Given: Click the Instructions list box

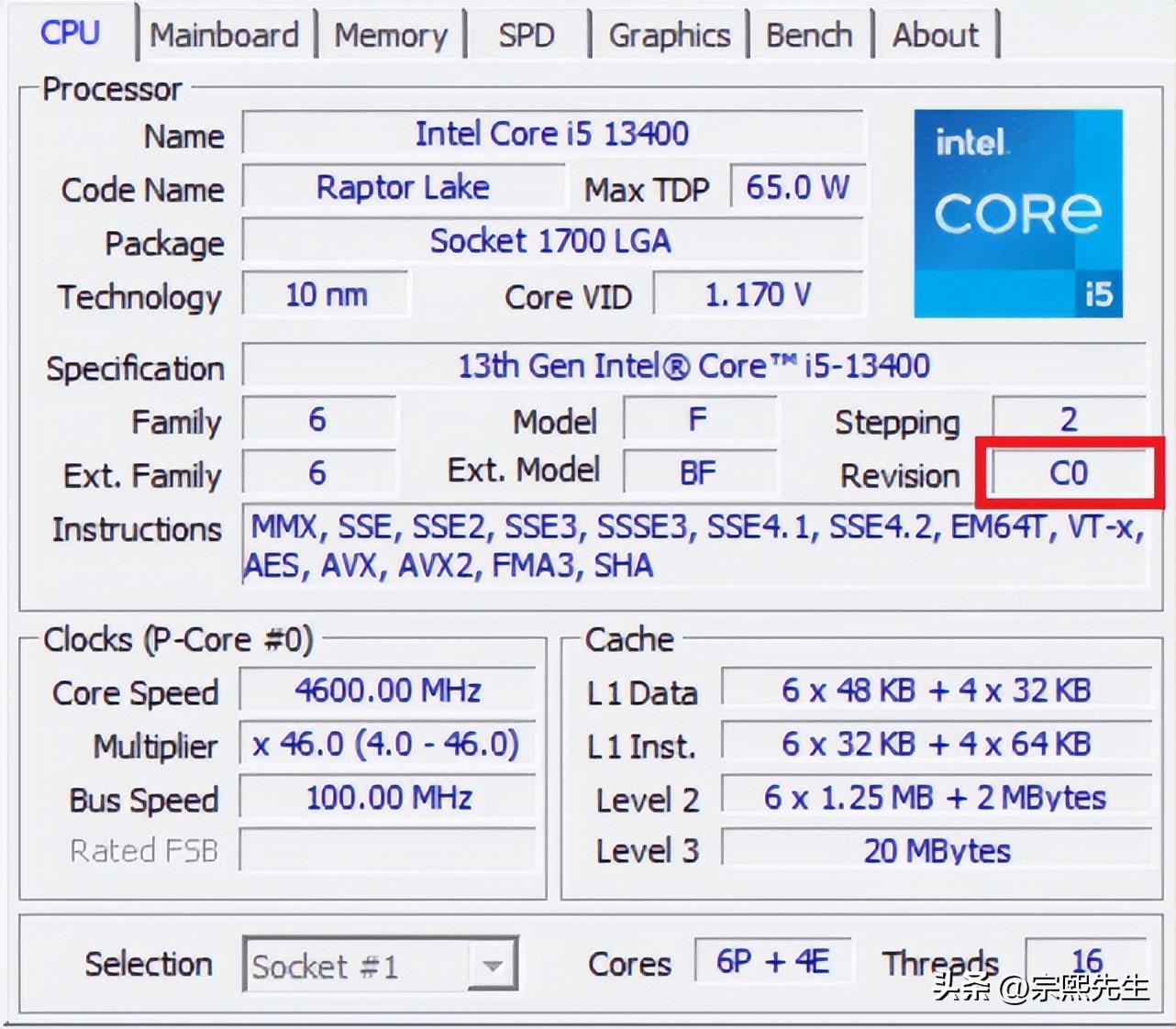Looking at the screenshot, I should (x=693, y=546).
